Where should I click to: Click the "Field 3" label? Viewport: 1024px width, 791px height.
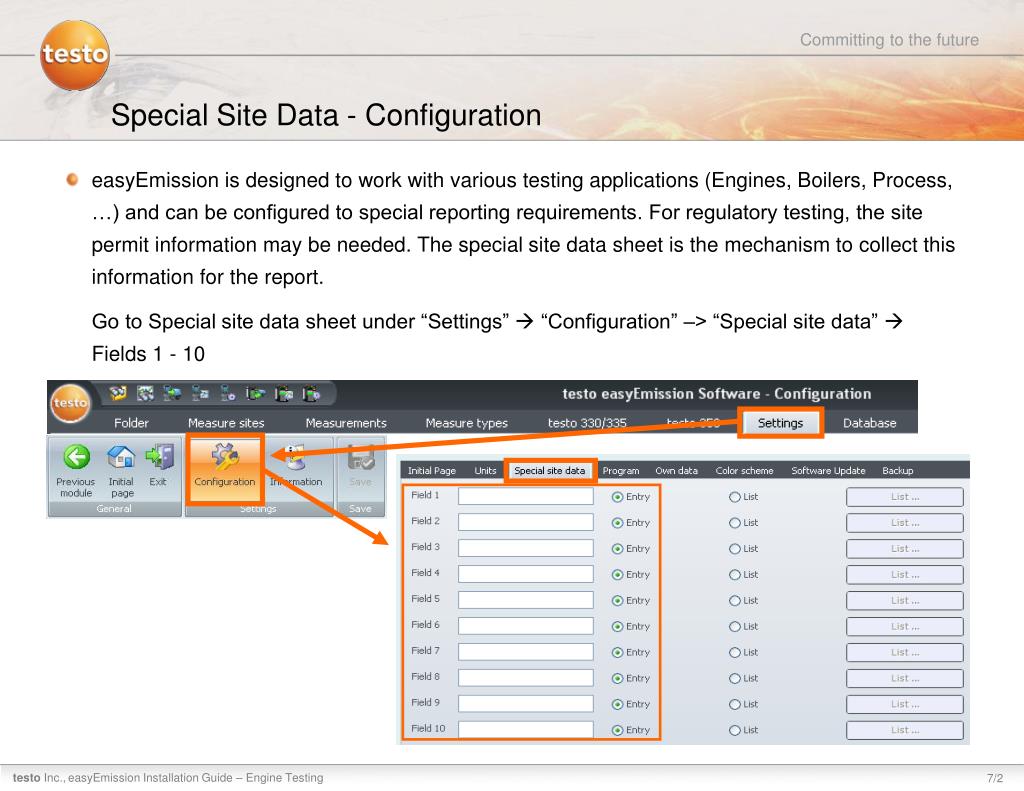[425, 547]
